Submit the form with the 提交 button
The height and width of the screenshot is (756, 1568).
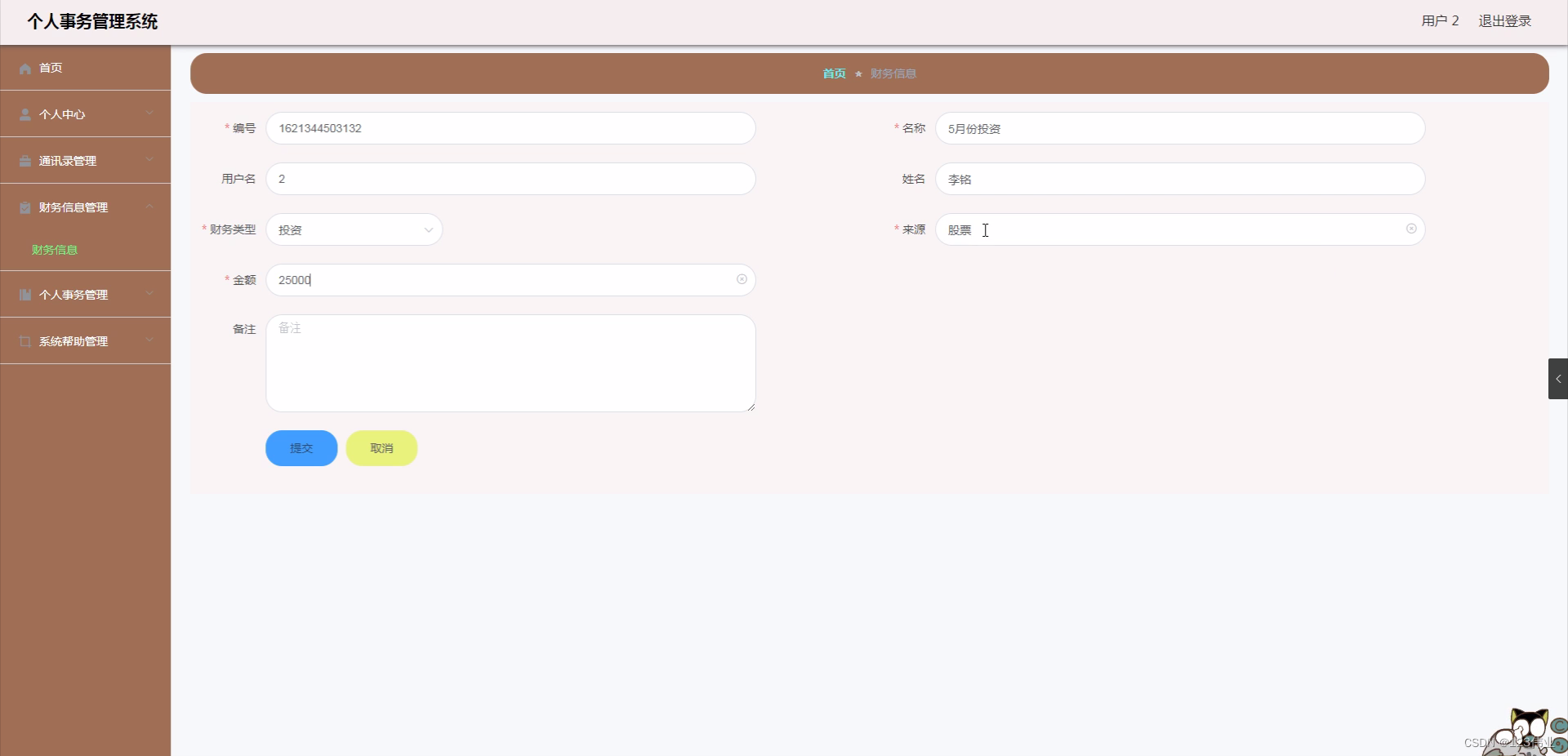coord(301,448)
